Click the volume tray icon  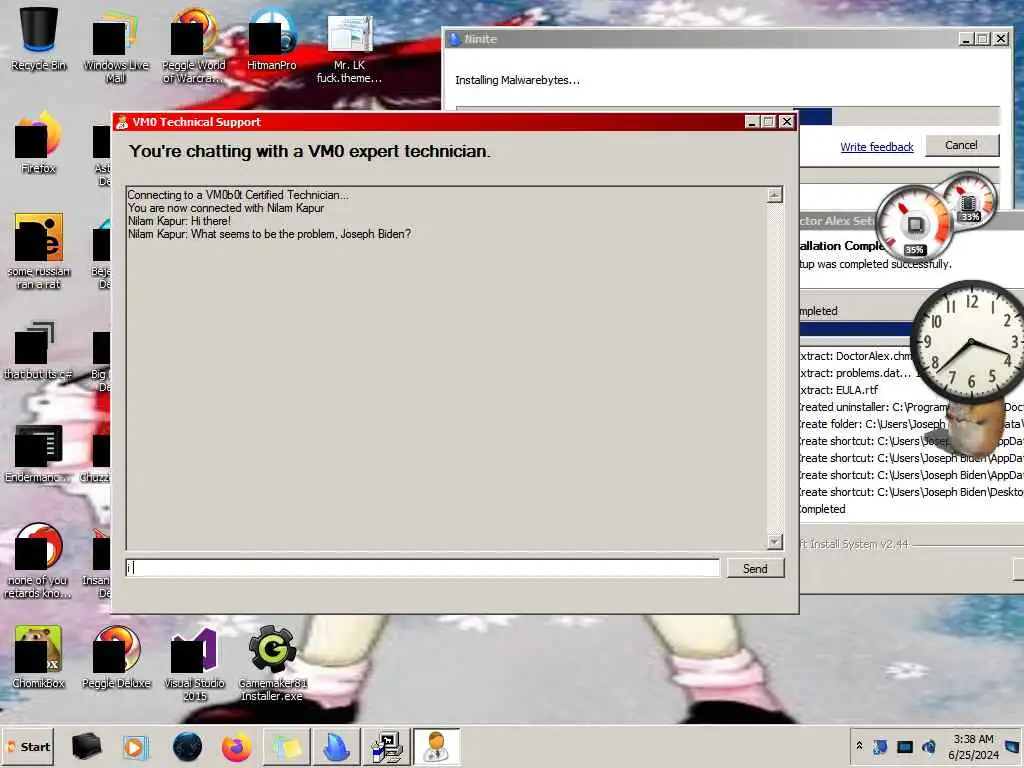(929, 746)
